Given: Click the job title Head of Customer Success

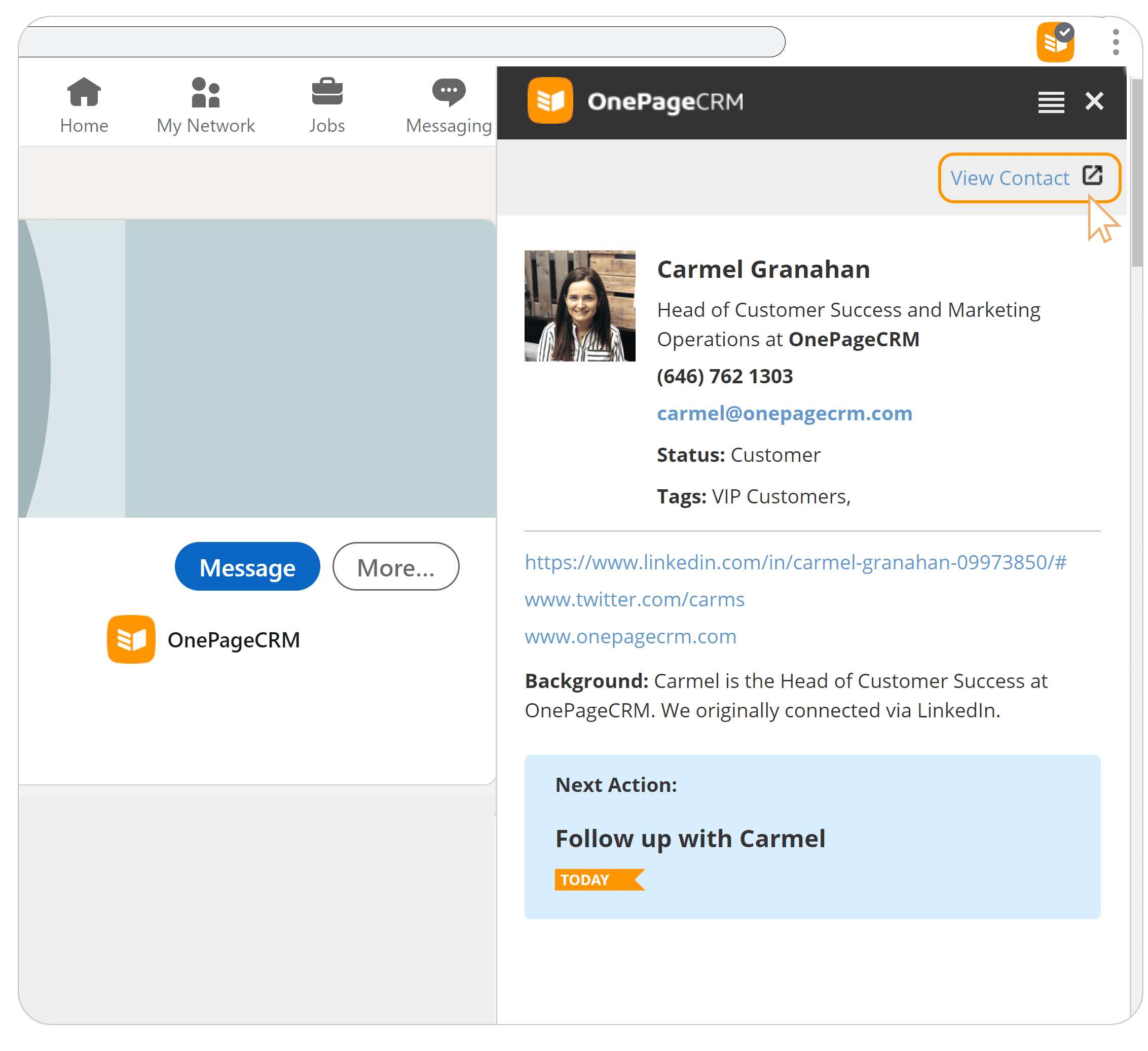Looking at the screenshot, I should pos(848,324).
